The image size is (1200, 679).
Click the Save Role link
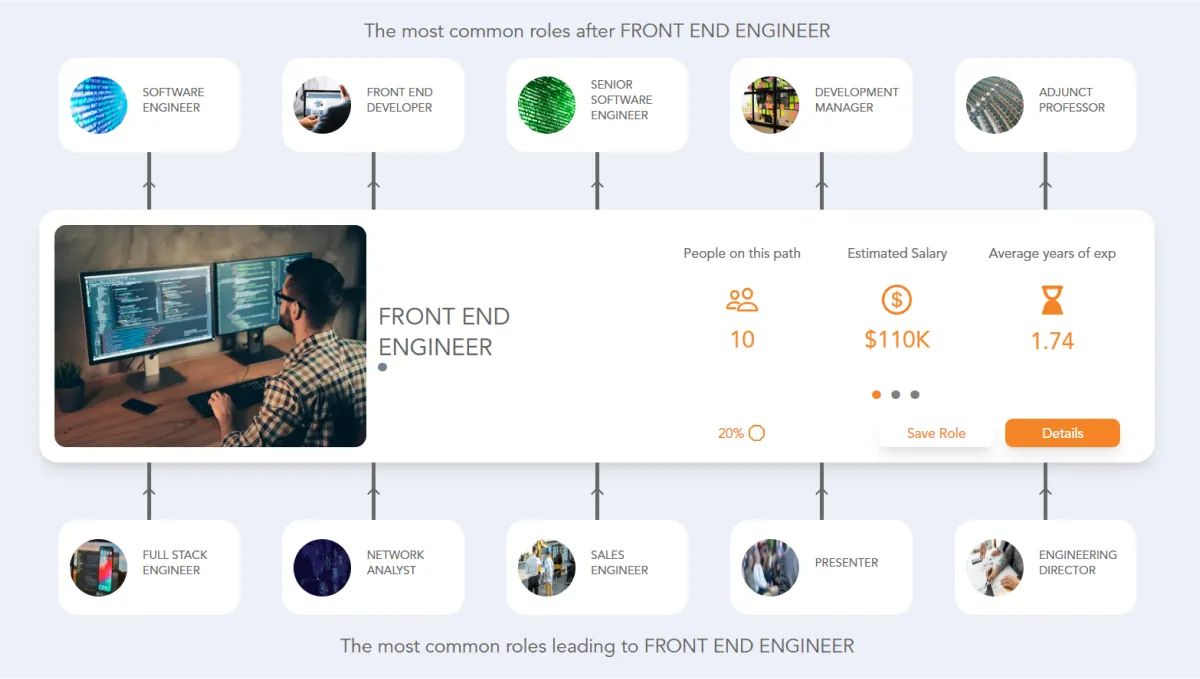point(935,433)
